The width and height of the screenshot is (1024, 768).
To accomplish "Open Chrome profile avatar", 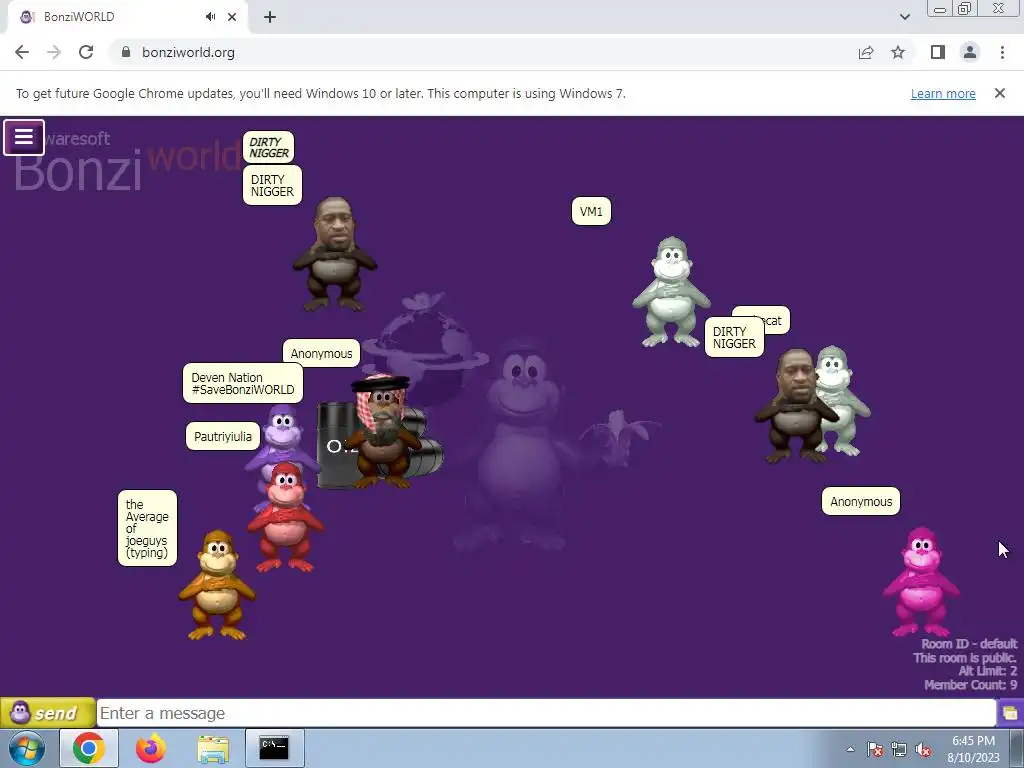I will (970, 52).
